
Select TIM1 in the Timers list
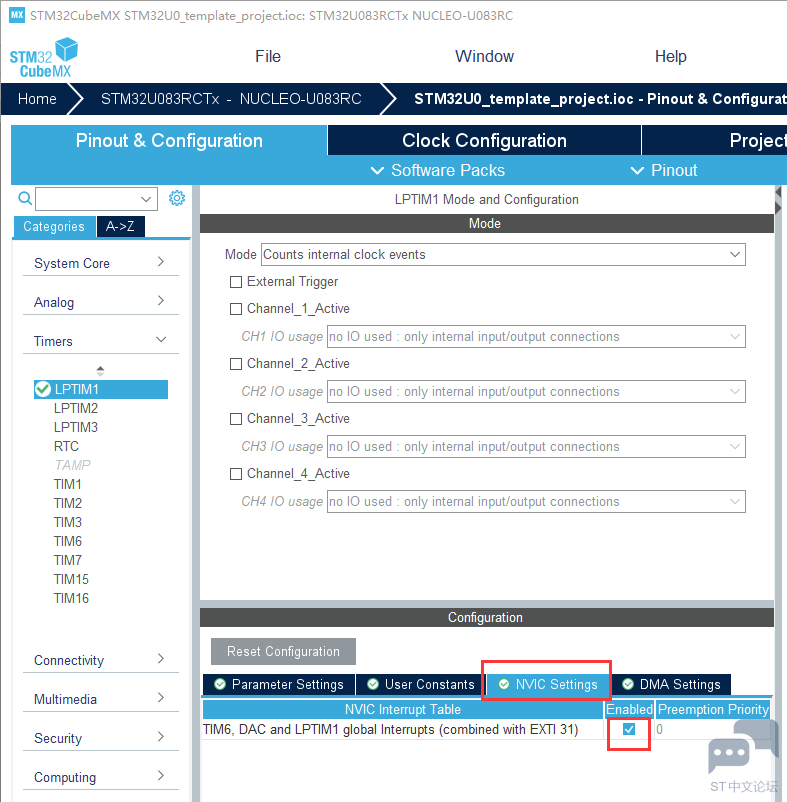(x=68, y=484)
